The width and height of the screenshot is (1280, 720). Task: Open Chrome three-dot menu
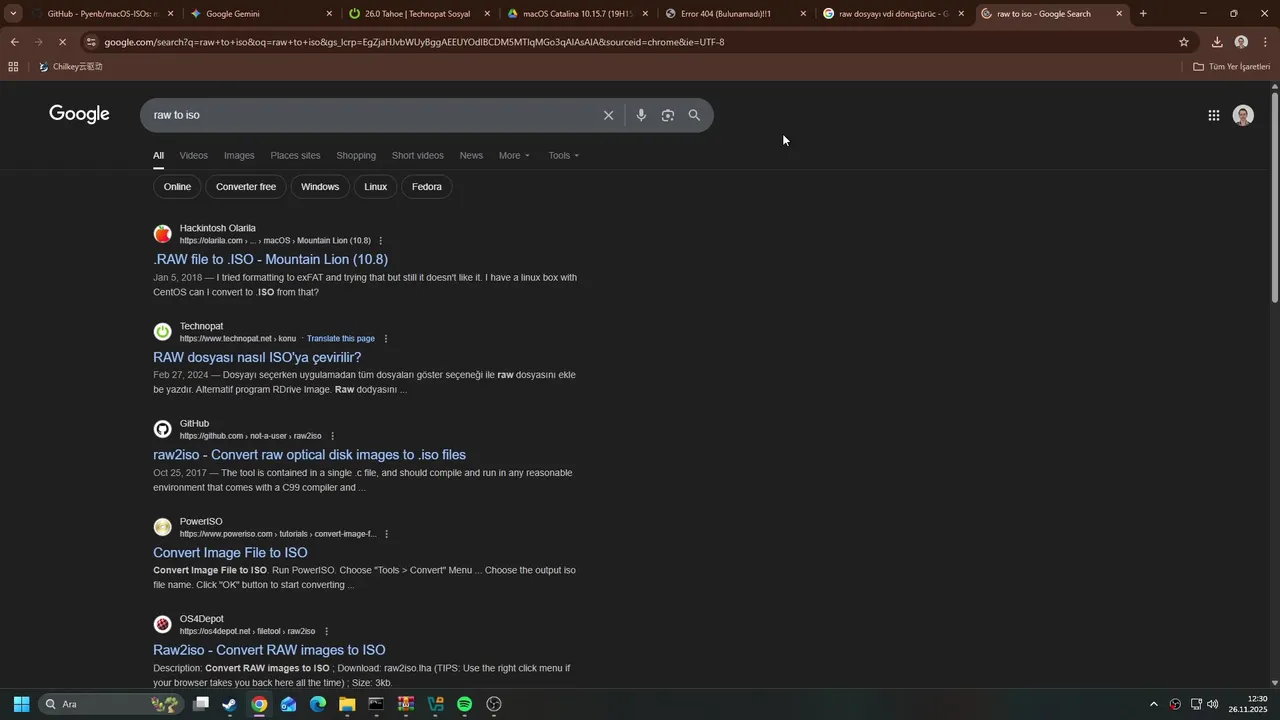(x=1265, y=42)
